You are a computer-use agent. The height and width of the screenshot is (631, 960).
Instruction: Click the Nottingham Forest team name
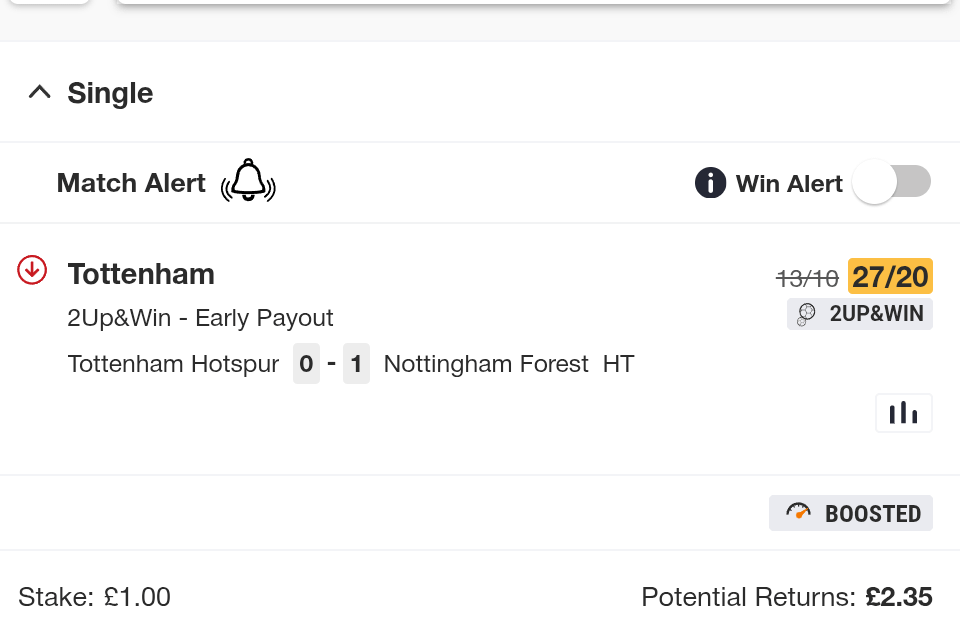tap(486, 364)
